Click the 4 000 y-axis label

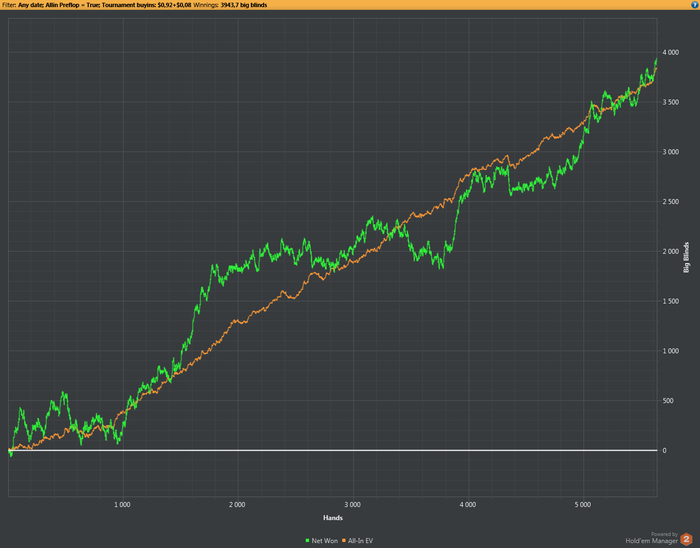click(671, 53)
